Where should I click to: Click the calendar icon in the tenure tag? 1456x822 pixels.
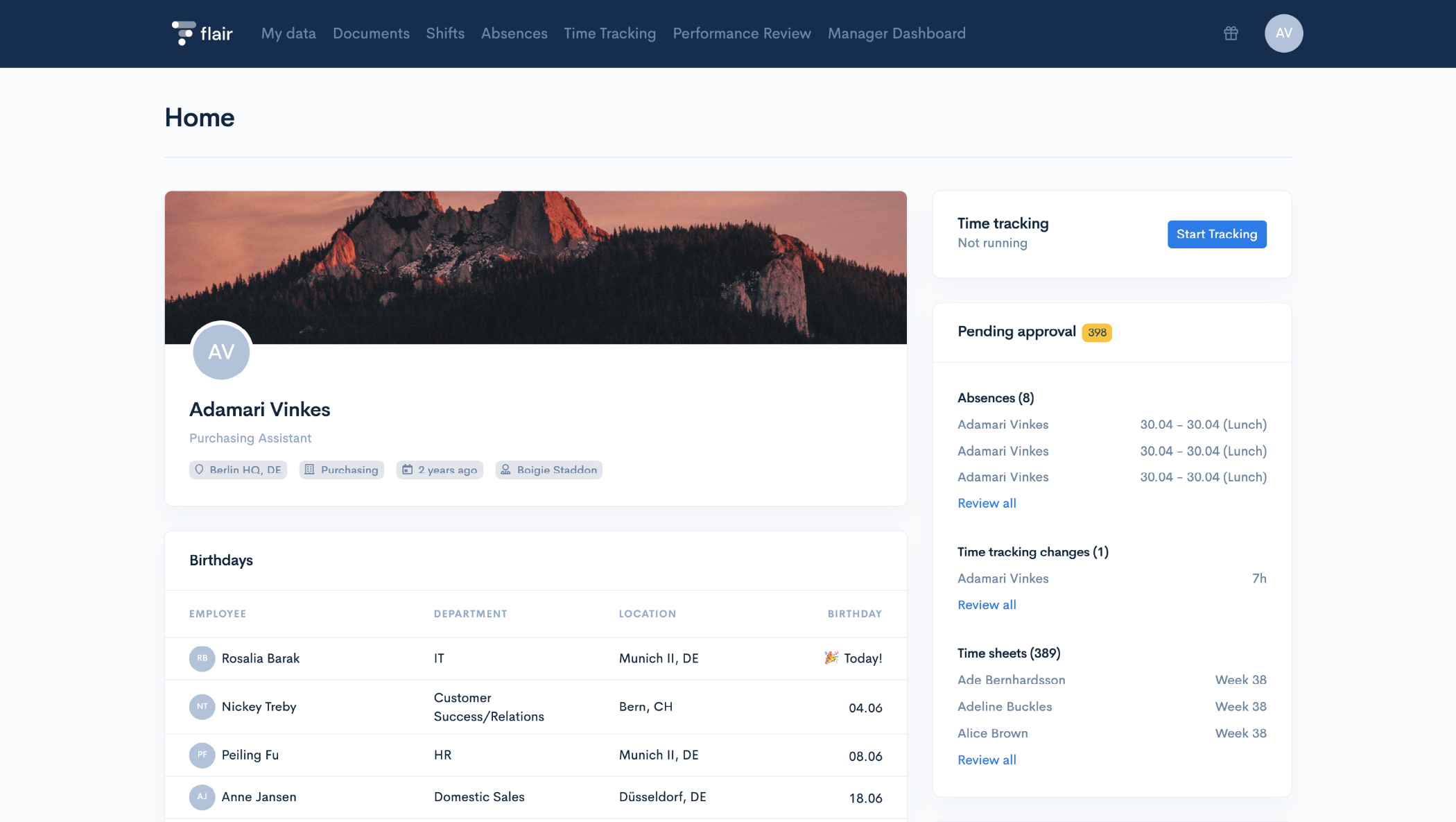click(407, 470)
